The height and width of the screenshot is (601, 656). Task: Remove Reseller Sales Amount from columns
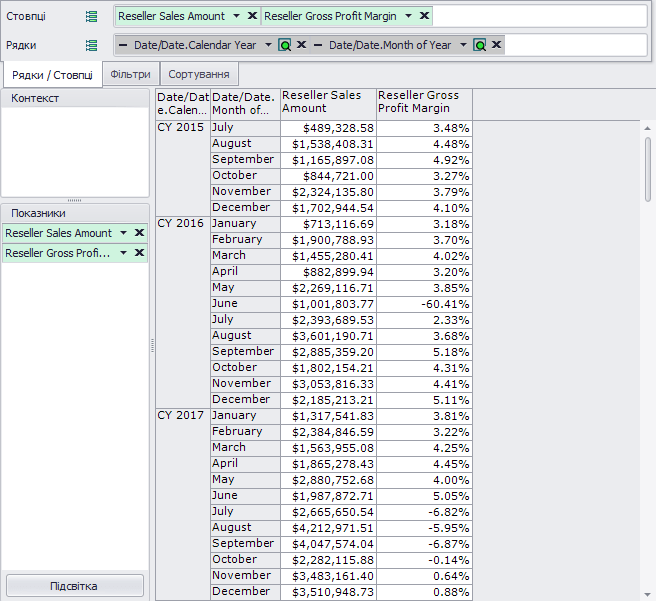(252, 16)
